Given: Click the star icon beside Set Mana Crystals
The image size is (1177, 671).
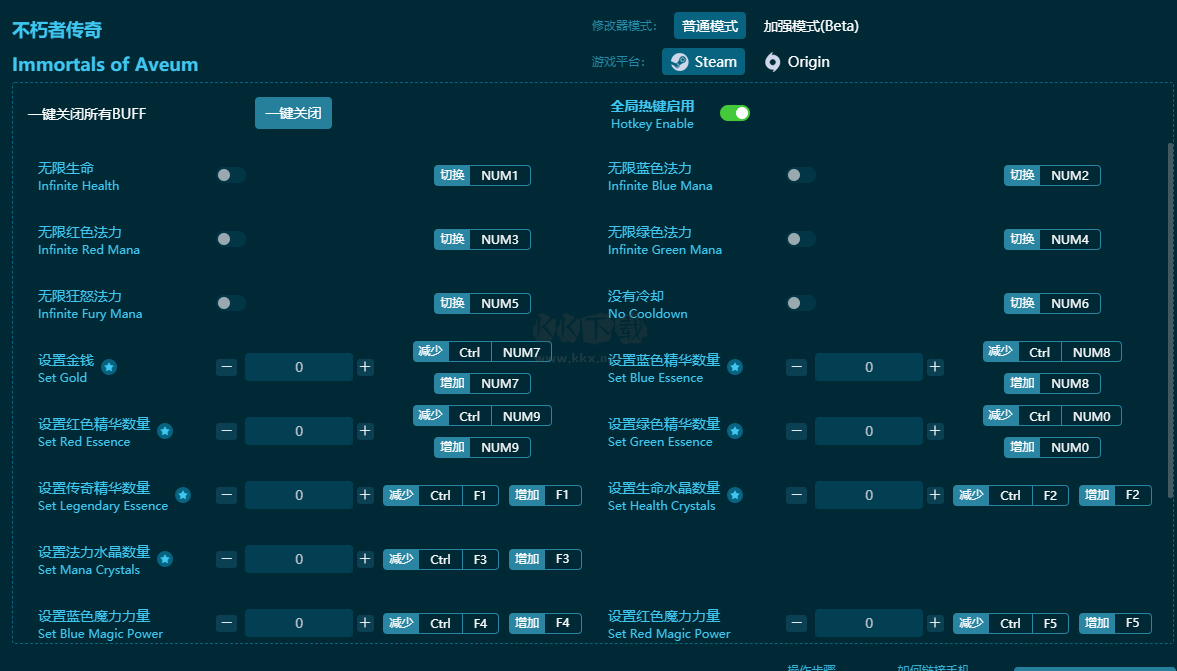Looking at the screenshot, I should click(165, 559).
